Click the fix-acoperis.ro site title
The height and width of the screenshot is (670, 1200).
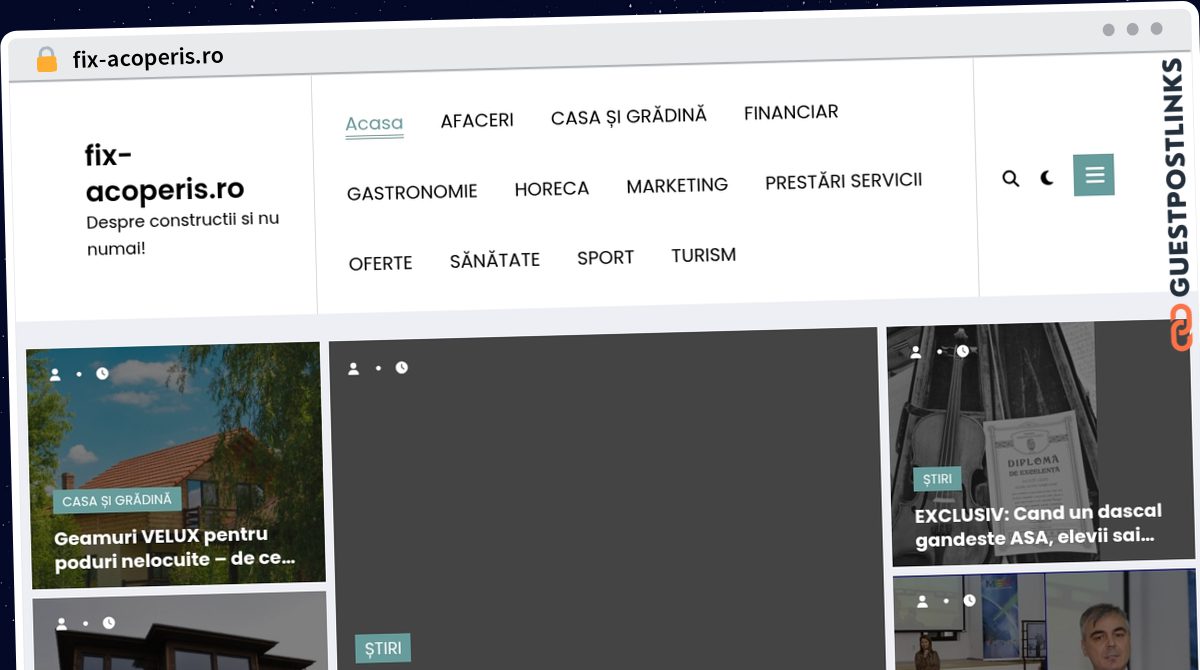165,172
